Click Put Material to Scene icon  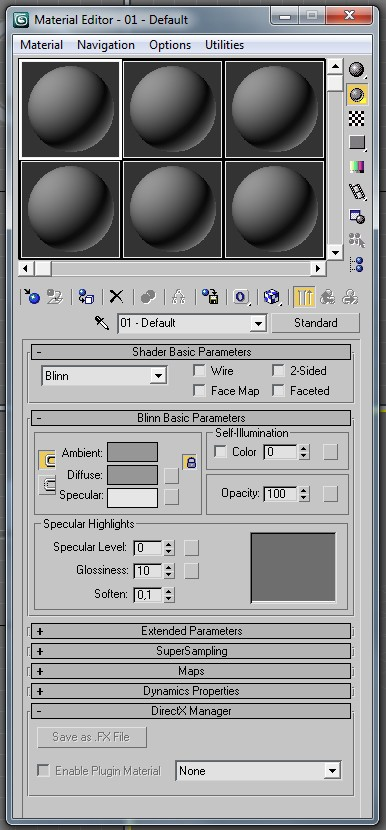pos(55,297)
